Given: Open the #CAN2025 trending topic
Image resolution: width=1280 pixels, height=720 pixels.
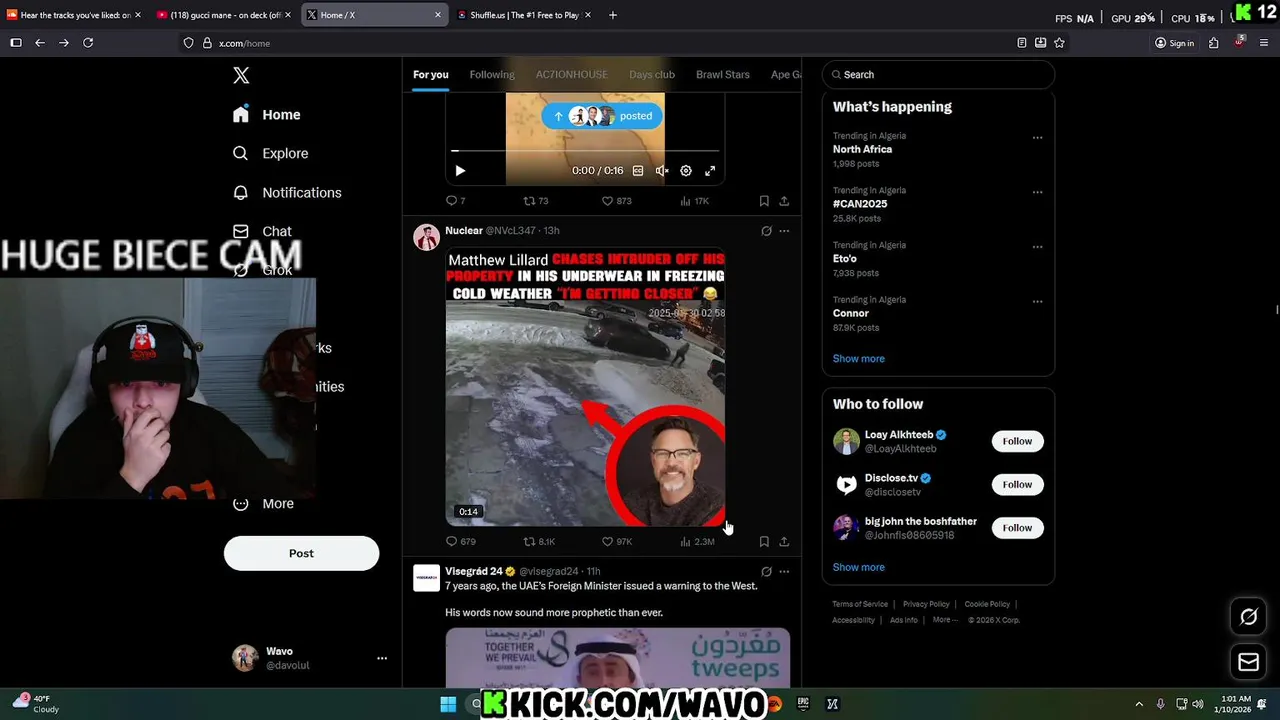Looking at the screenshot, I should click(860, 204).
